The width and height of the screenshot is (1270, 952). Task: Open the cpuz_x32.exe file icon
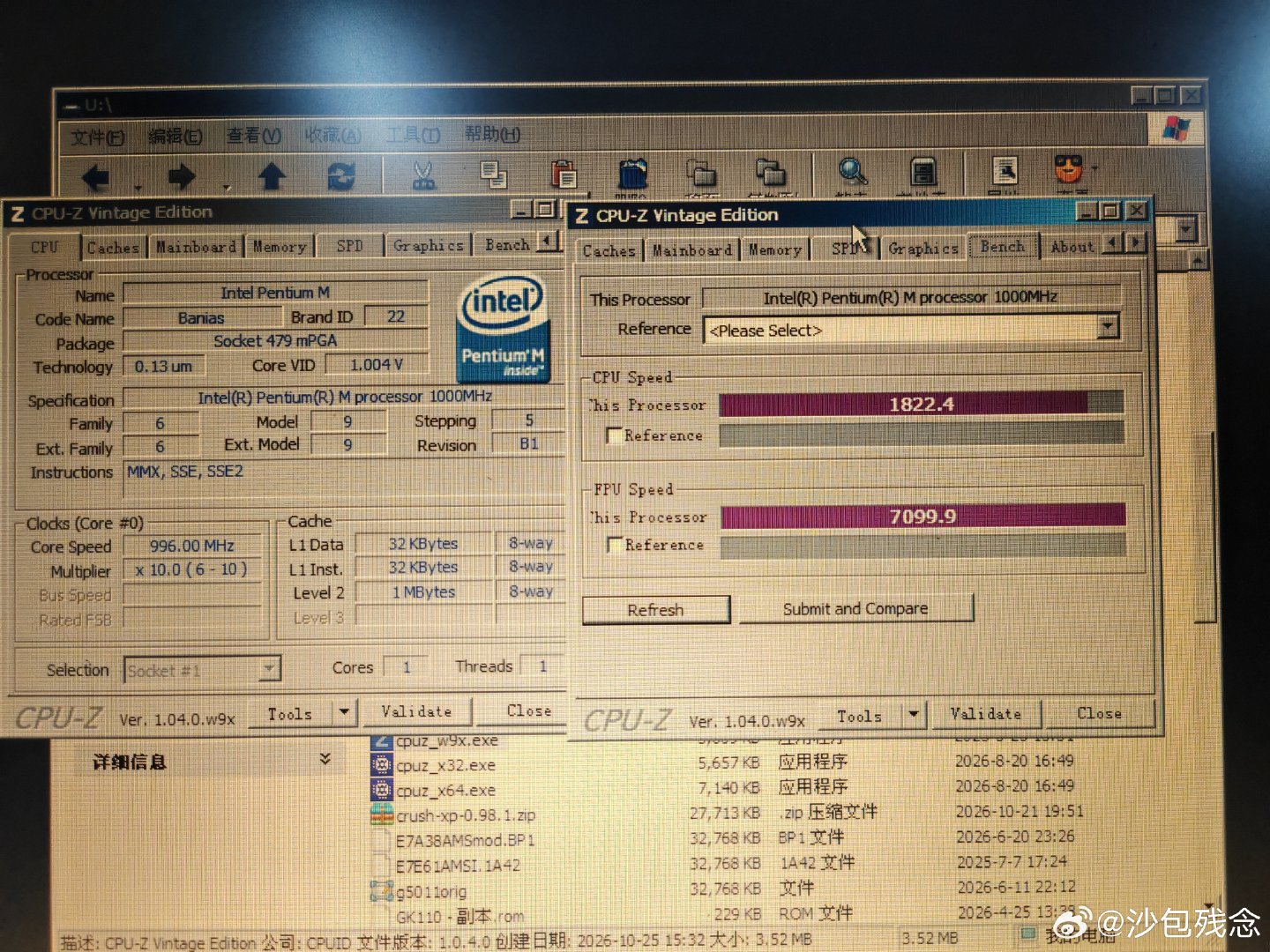pos(382,764)
